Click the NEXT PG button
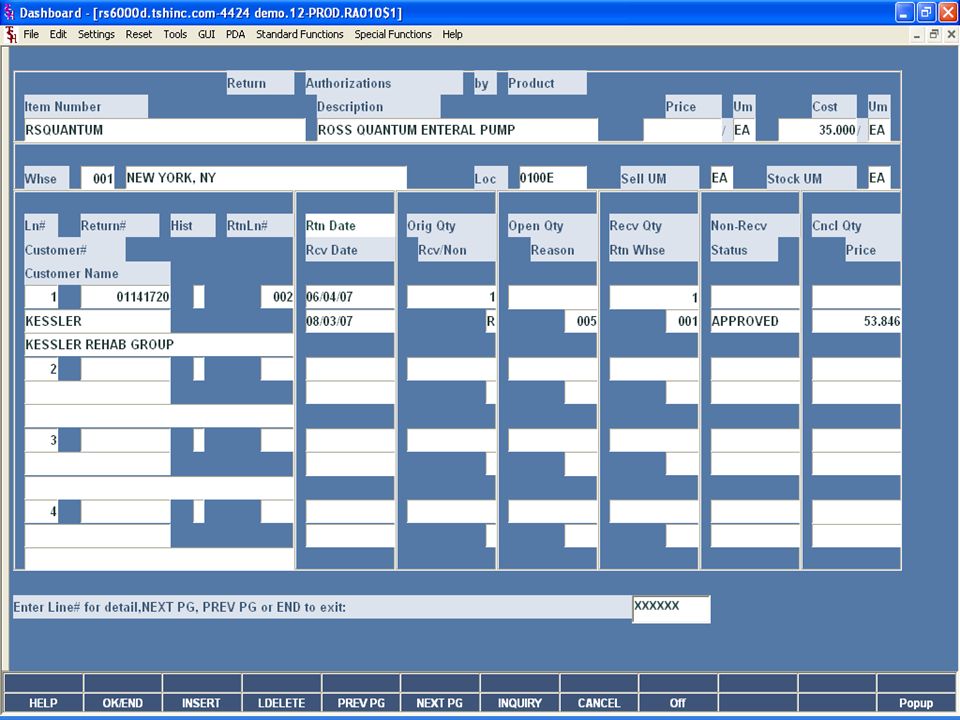 point(440,703)
